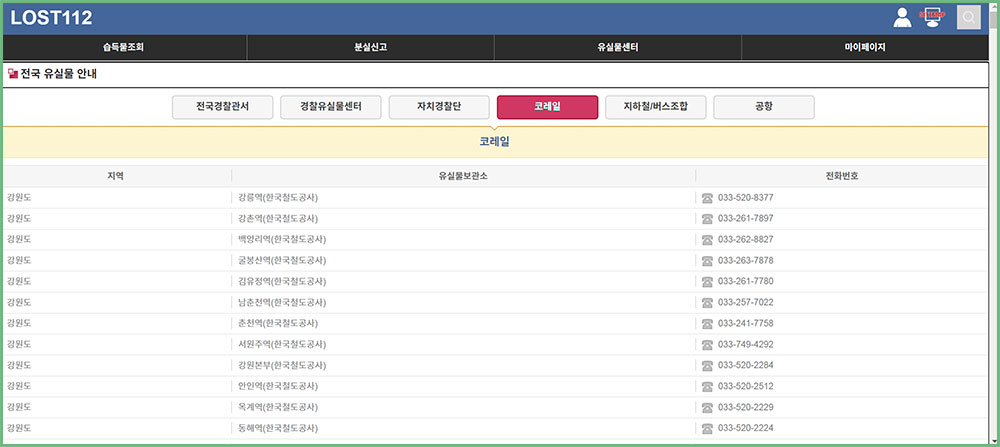This screenshot has height=447, width=1000.
Task: Click phone icon next to 033-263-7878
Action: coord(707,261)
